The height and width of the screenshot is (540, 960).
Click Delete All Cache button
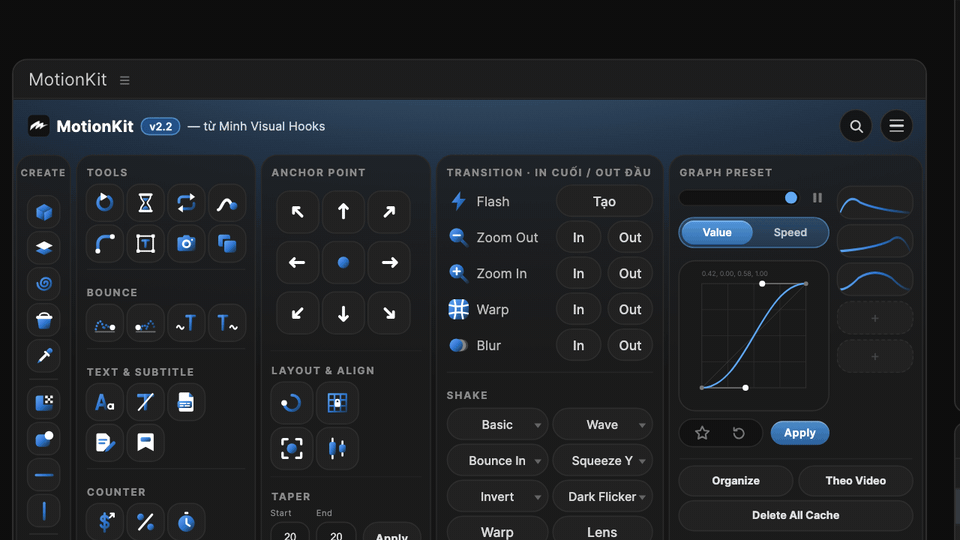coord(795,516)
